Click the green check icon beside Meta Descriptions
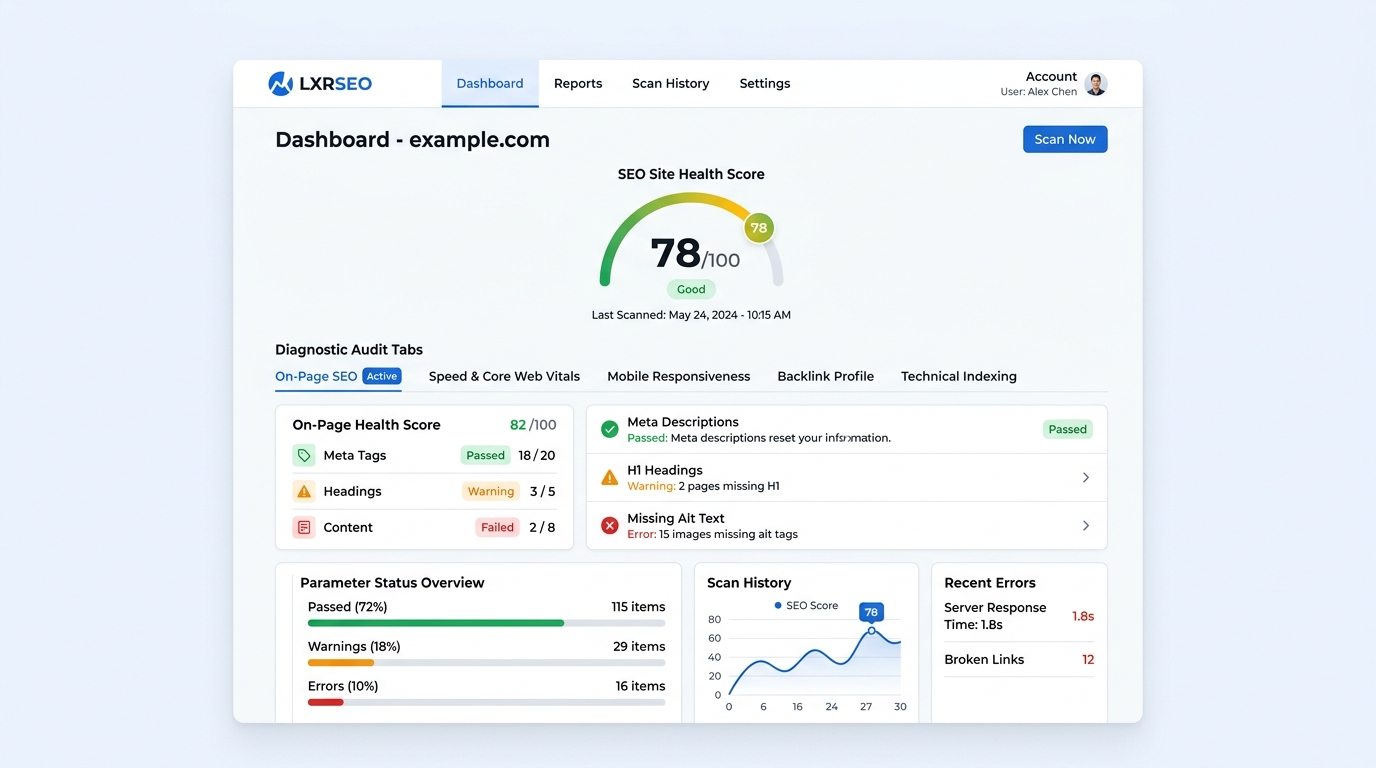Image resolution: width=1376 pixels, height=768 pixels. tap(609, 429)
